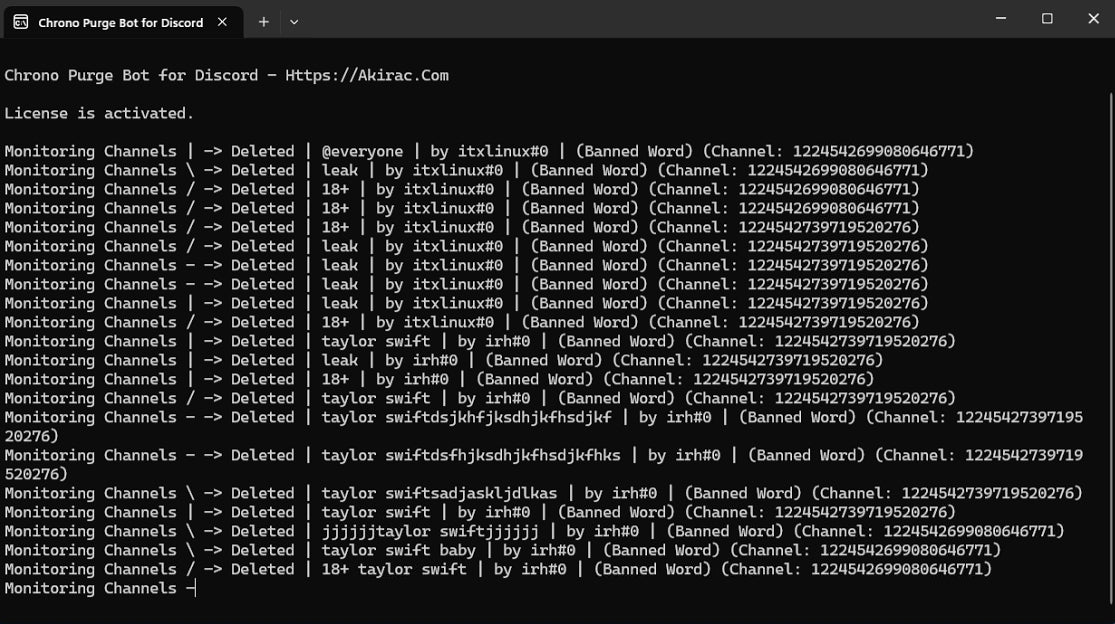
Task: Minimize the terminal window
Action: (x=1000, y=19)
